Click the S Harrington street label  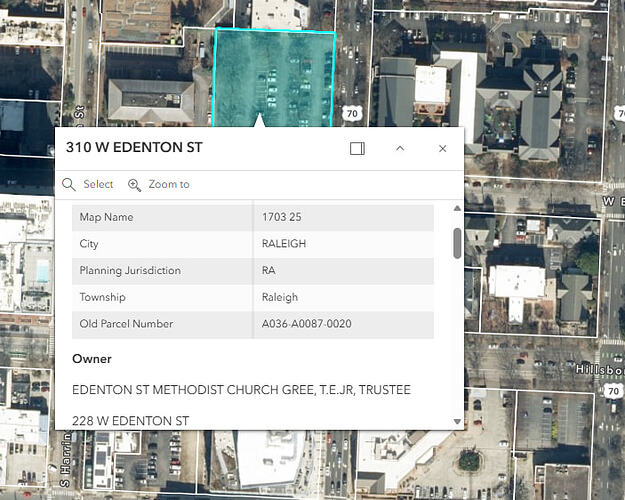click(65, 459)
